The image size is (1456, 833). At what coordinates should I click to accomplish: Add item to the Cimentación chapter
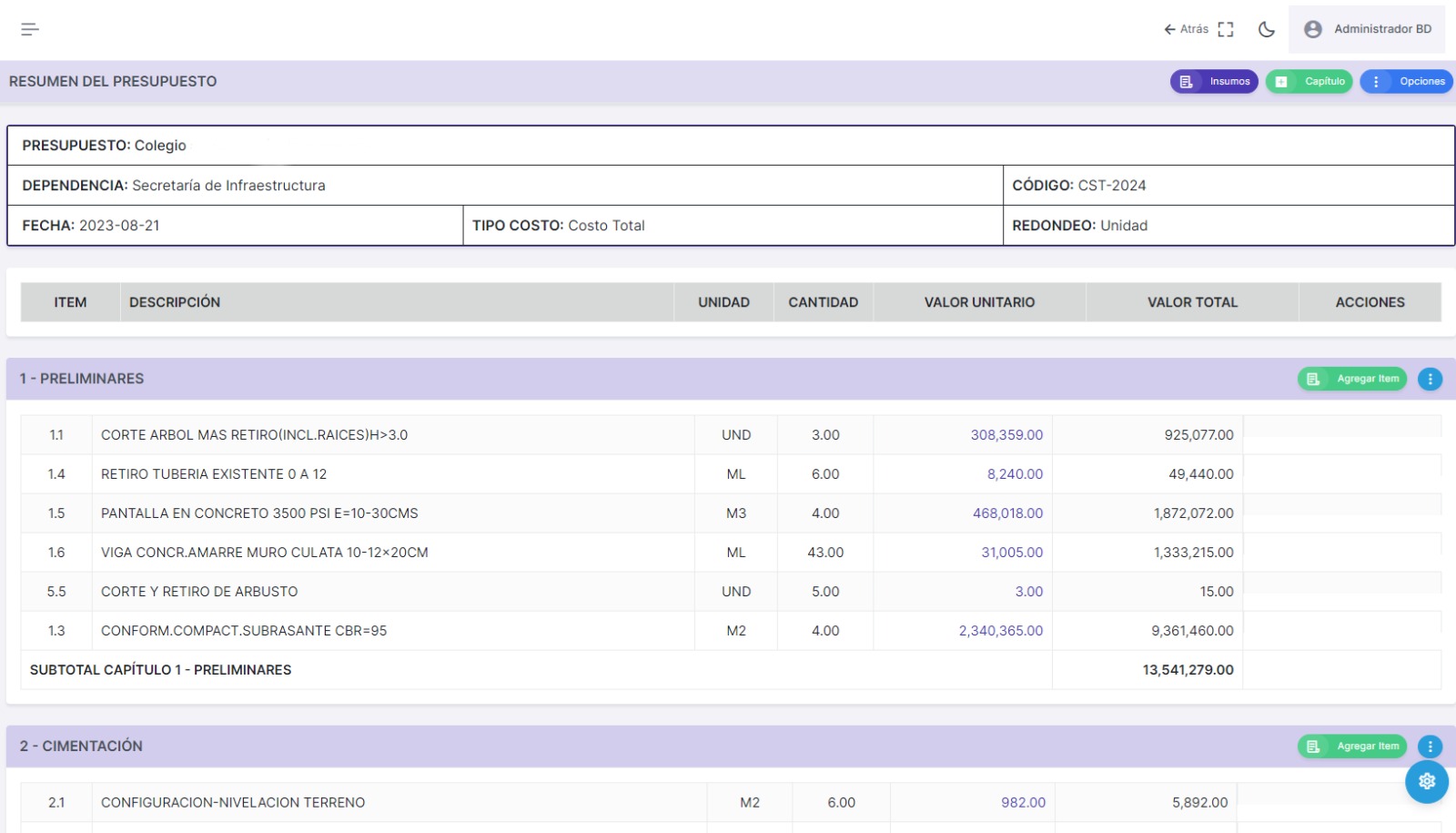(x=1352, y=747)
